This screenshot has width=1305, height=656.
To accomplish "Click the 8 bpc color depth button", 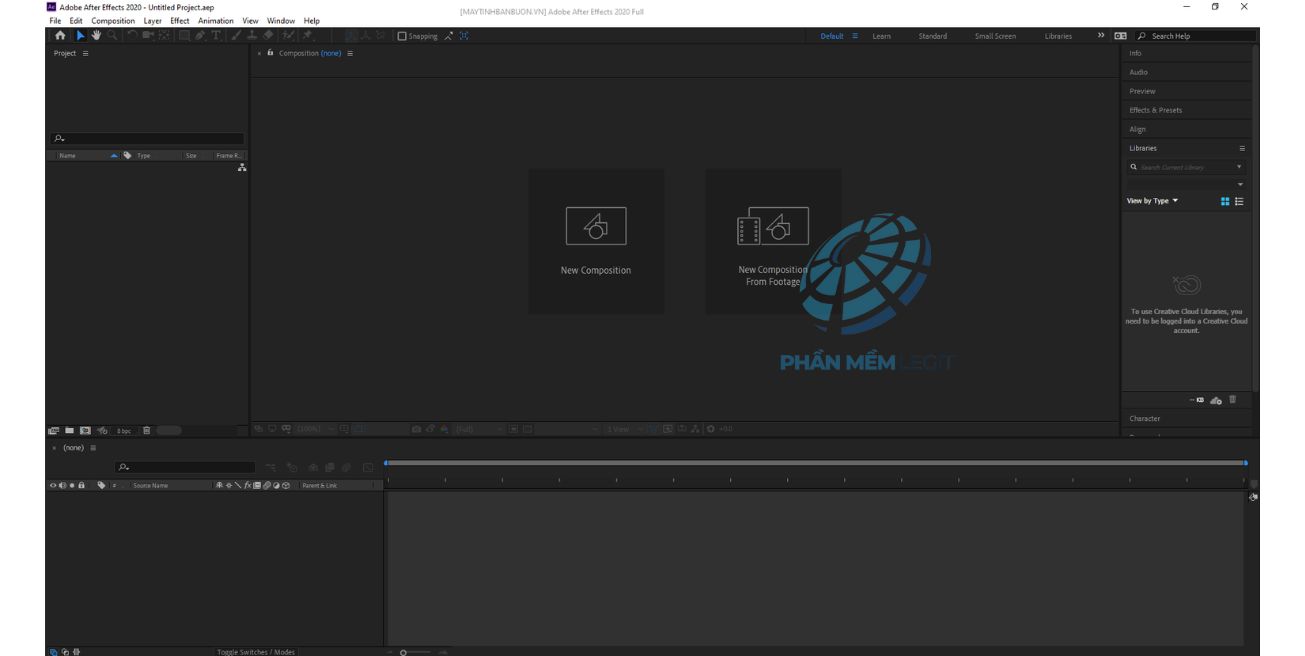I will 123,430.
